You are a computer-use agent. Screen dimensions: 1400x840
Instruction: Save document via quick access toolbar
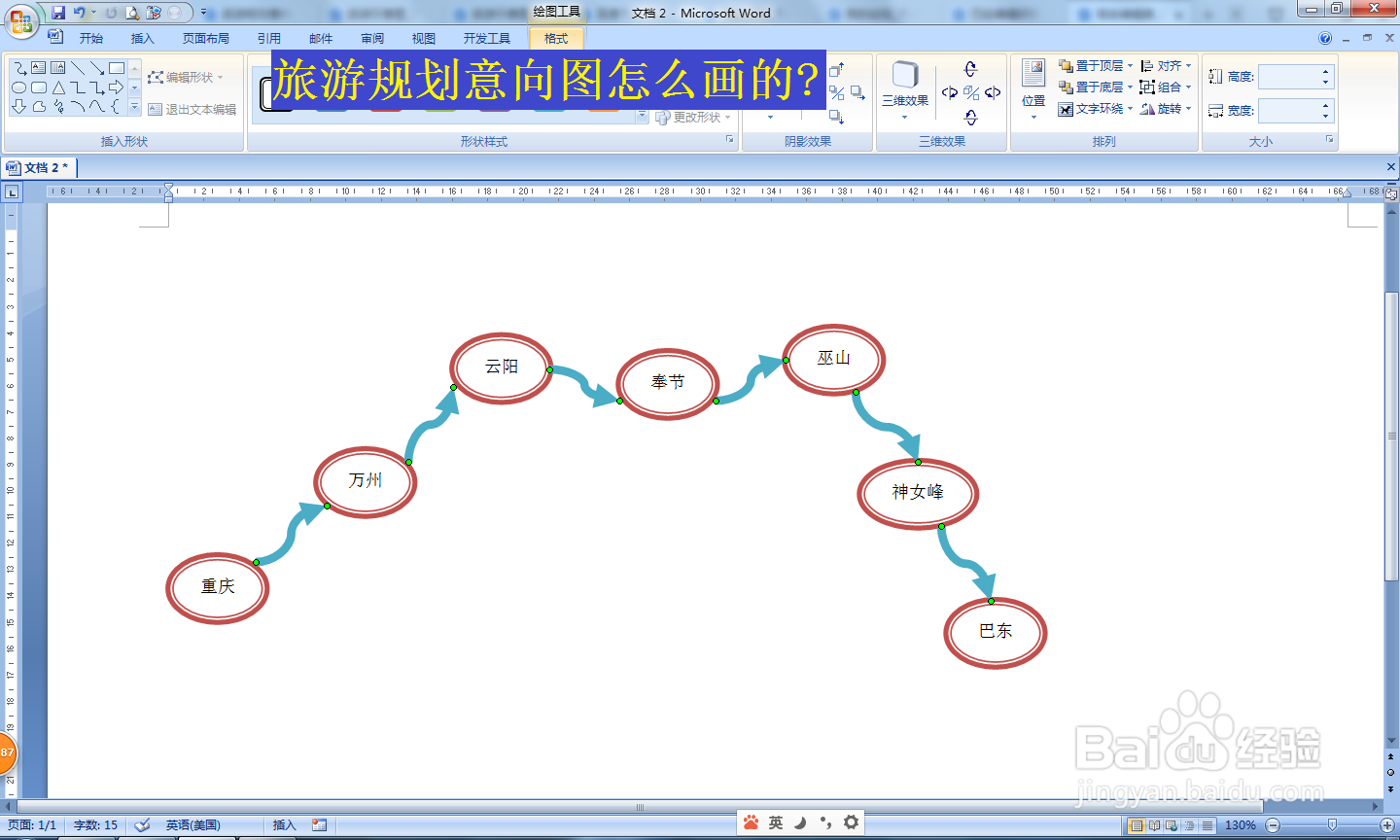tap(58, 13)
